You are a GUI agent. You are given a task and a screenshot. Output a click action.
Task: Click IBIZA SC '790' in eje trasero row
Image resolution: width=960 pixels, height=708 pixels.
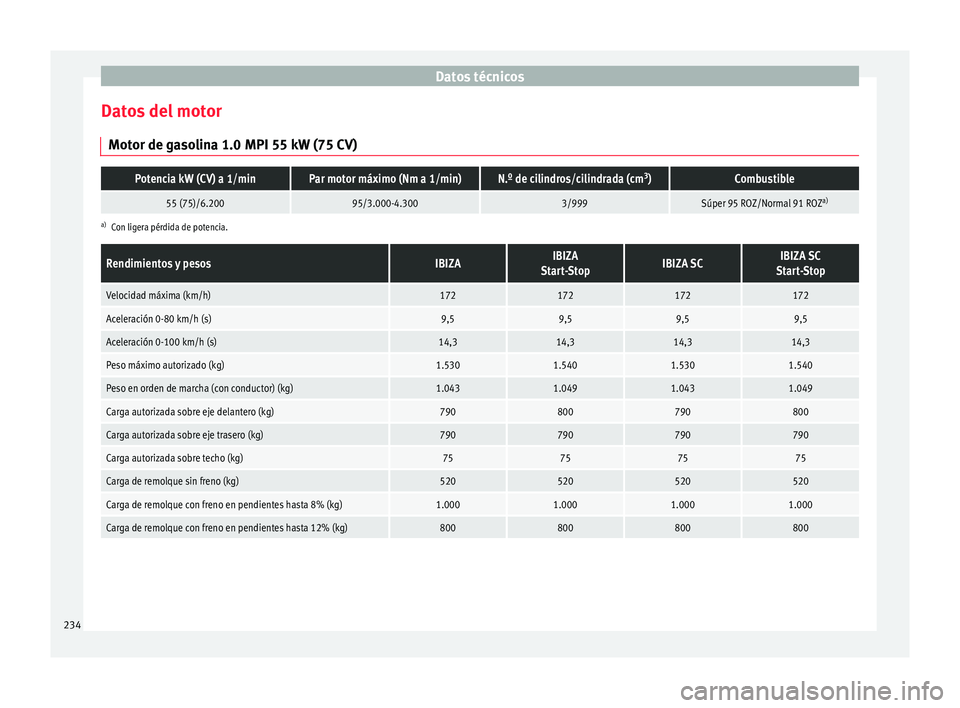click(683, 435)
